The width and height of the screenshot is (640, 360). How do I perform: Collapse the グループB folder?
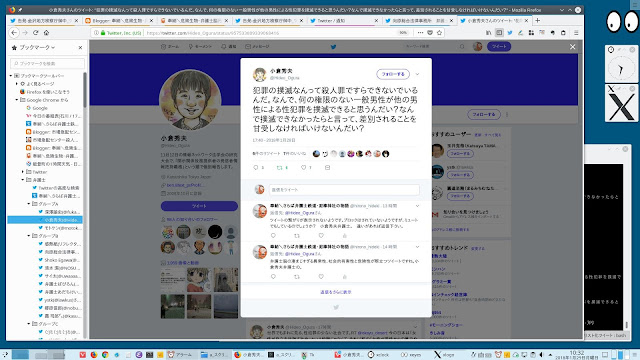click(x=29, y=236)
